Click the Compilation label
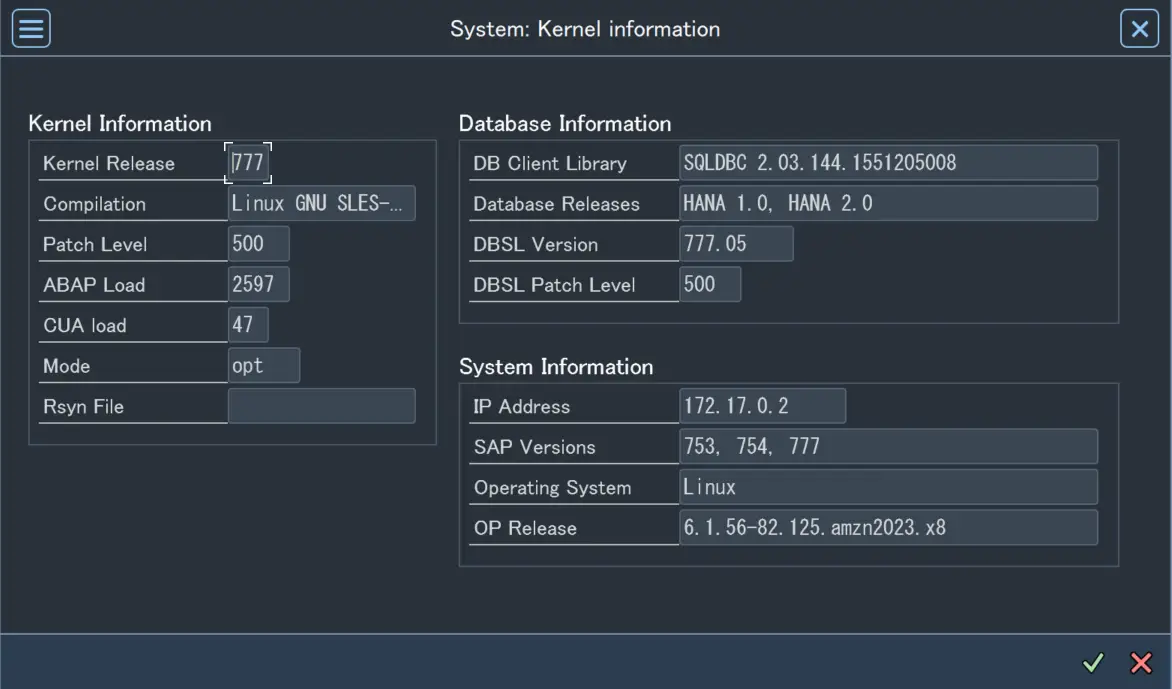 (94, 204)
